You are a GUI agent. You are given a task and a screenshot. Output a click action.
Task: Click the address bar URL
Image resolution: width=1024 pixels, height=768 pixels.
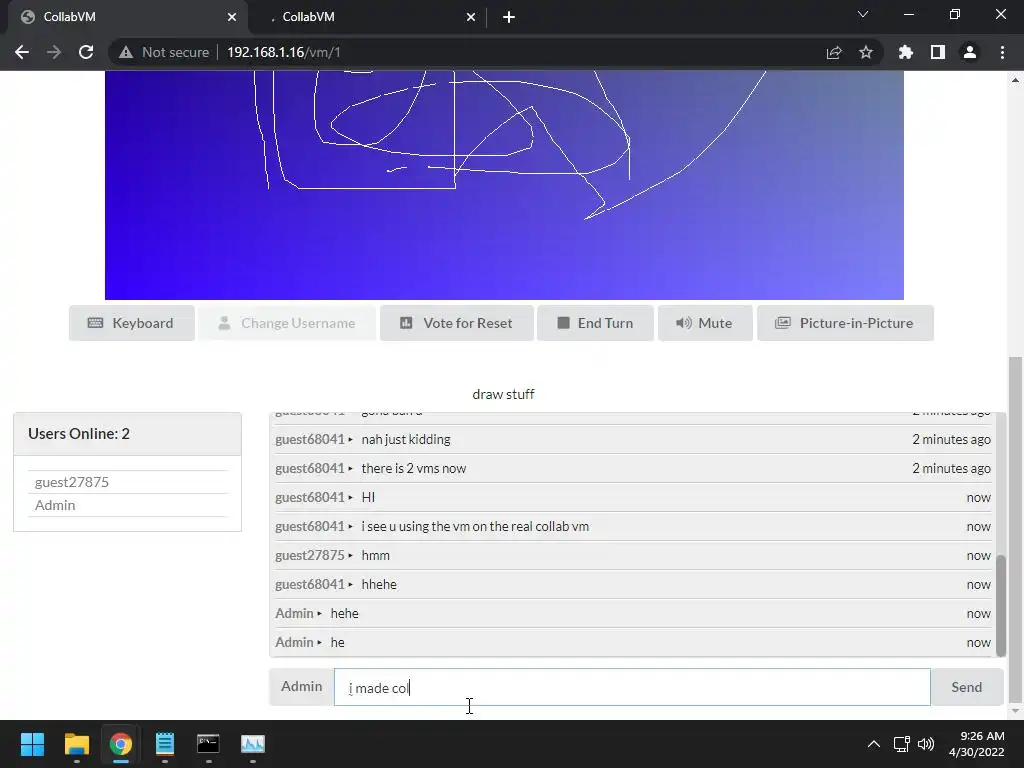coord(283,52)
